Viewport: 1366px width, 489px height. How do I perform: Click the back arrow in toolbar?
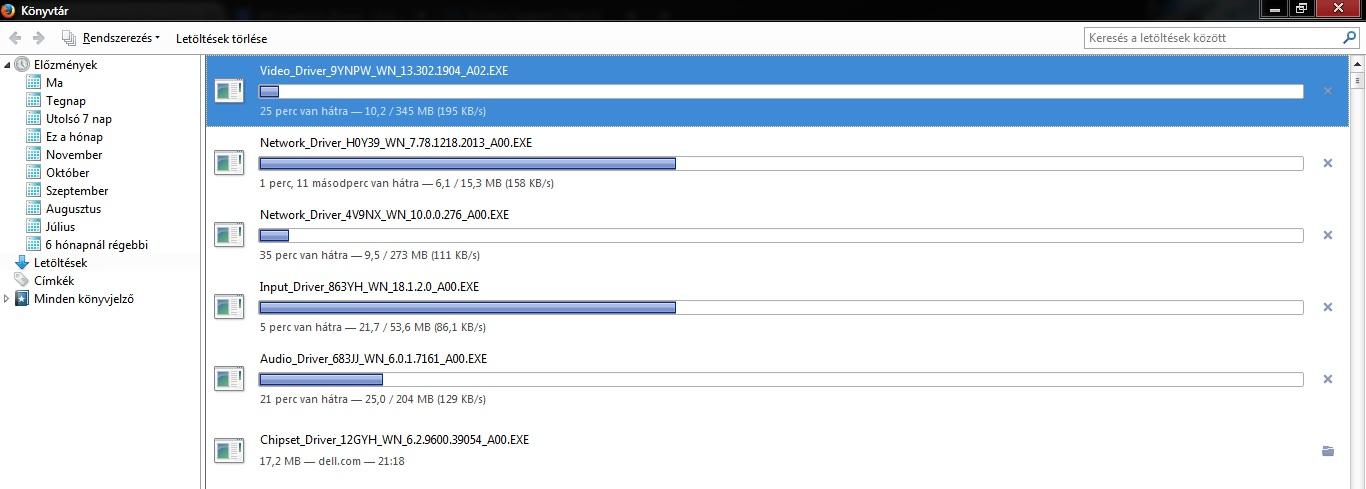pos(15,38)
